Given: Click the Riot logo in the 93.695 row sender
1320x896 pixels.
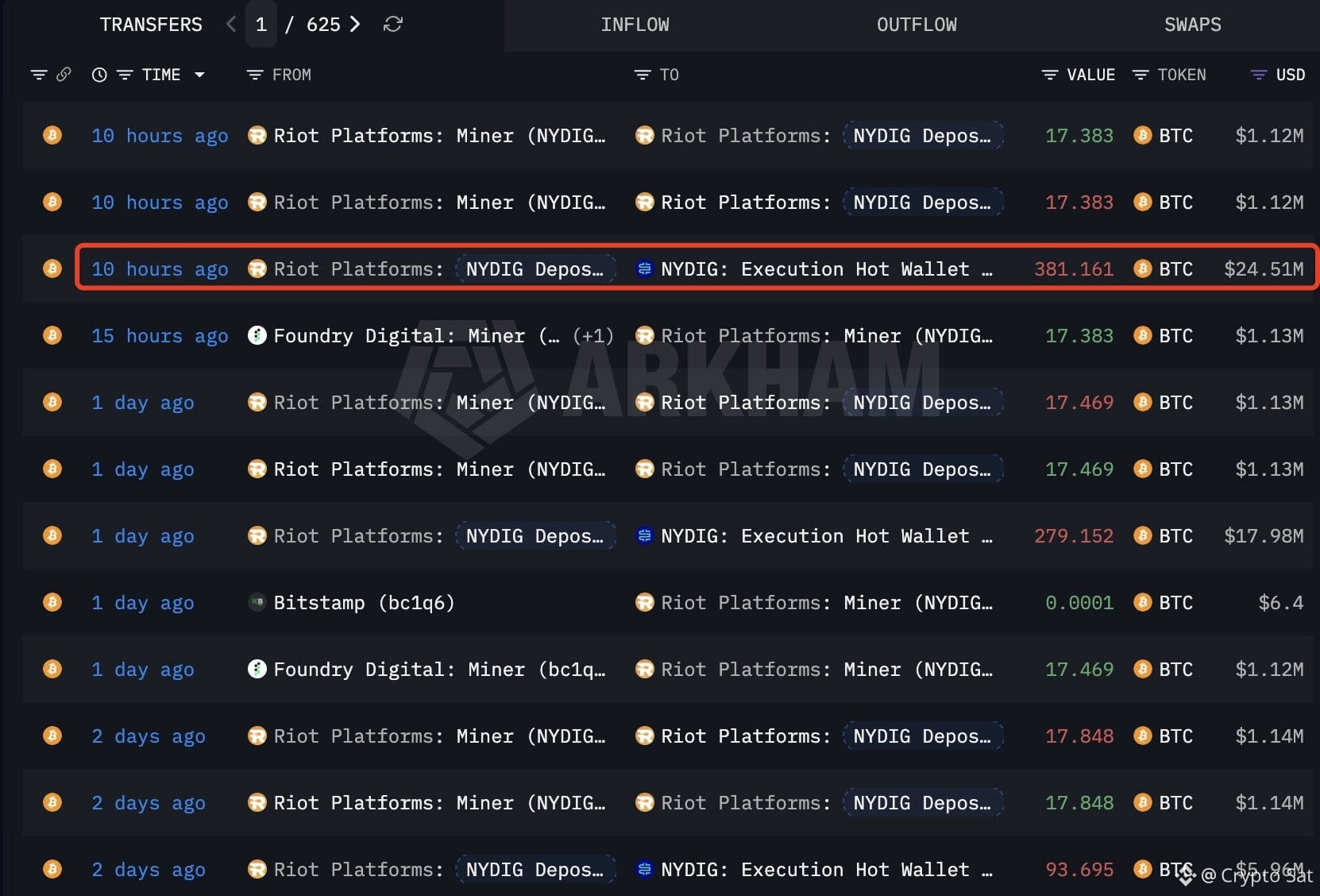Looking at the screenshot, I should (x=257, y=869).
